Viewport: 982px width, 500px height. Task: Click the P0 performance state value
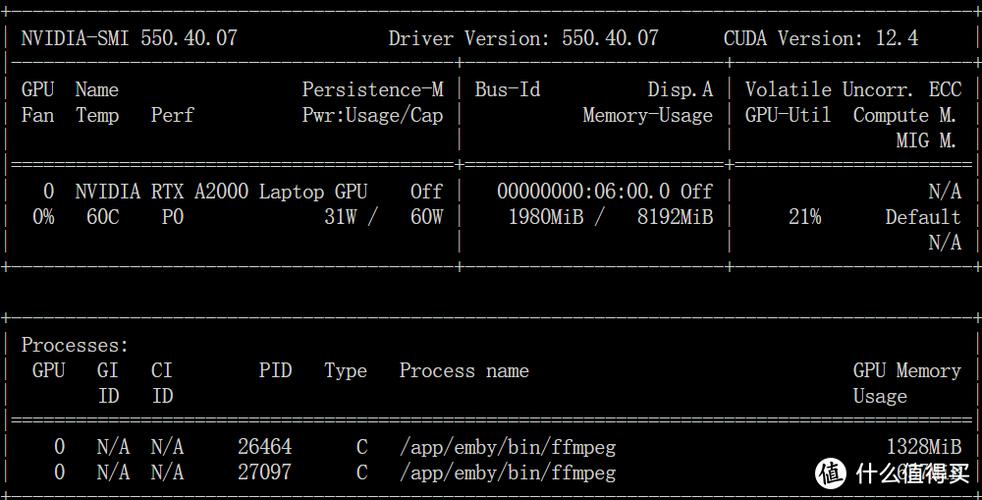(x=172, y=217)
